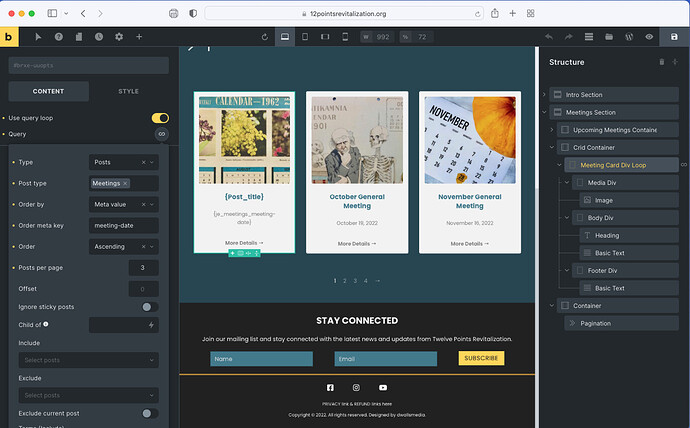
Task: Preview page with eye icon
Action: tap(649, 37)
